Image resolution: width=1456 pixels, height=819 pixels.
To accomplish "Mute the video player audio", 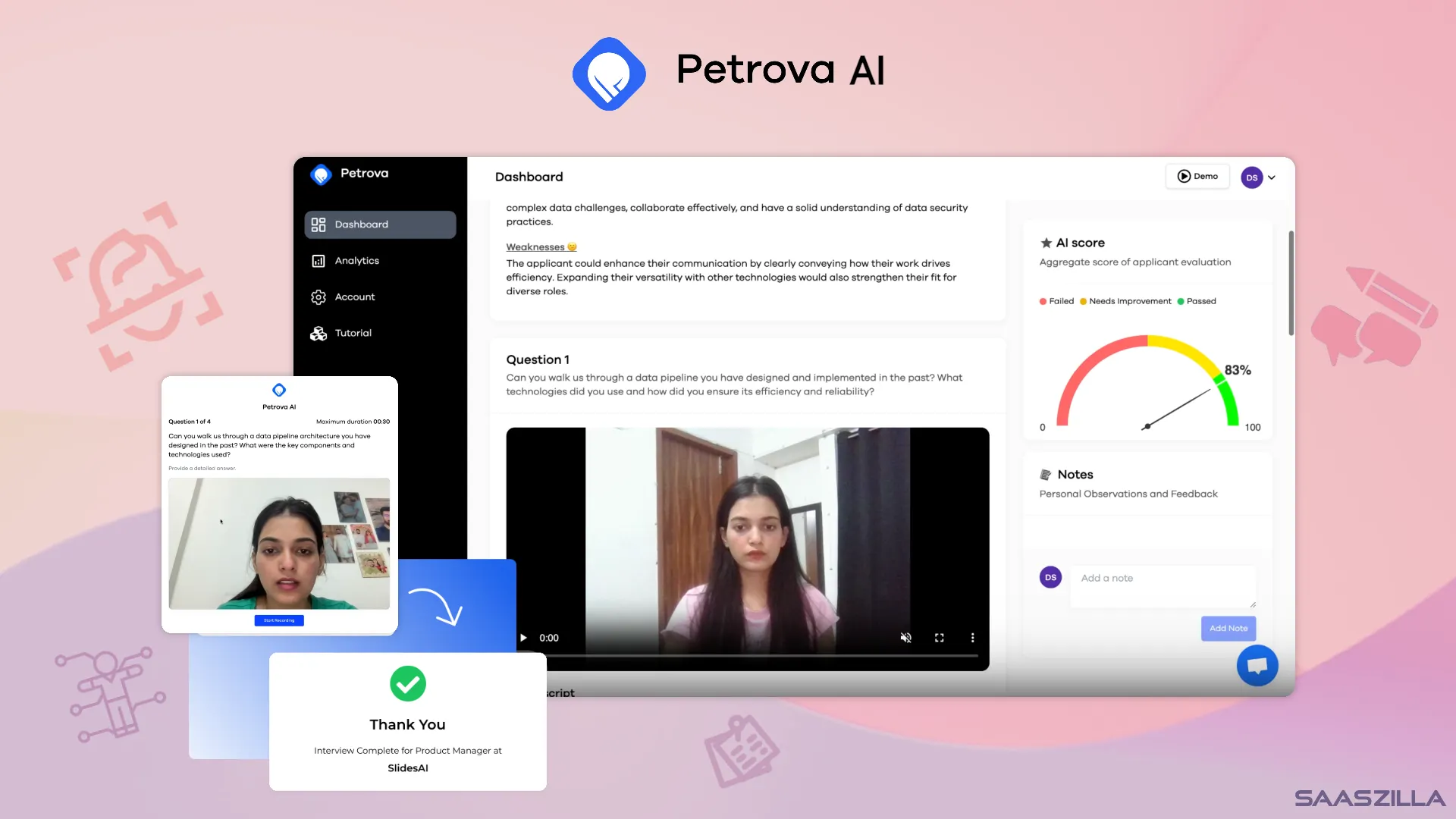I will click(x=906, y=637).
